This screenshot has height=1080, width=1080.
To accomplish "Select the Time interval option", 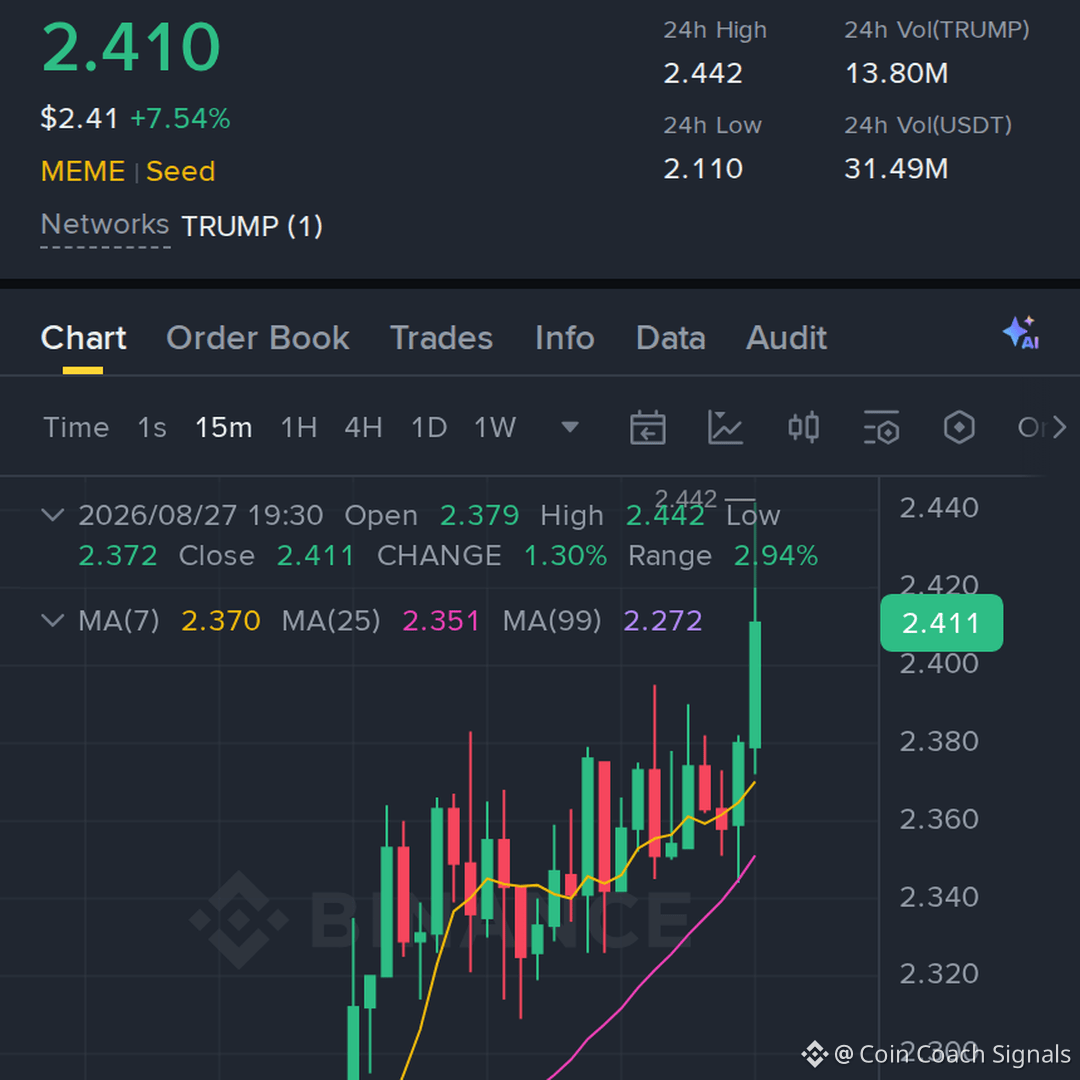I will tap(76, 428).
